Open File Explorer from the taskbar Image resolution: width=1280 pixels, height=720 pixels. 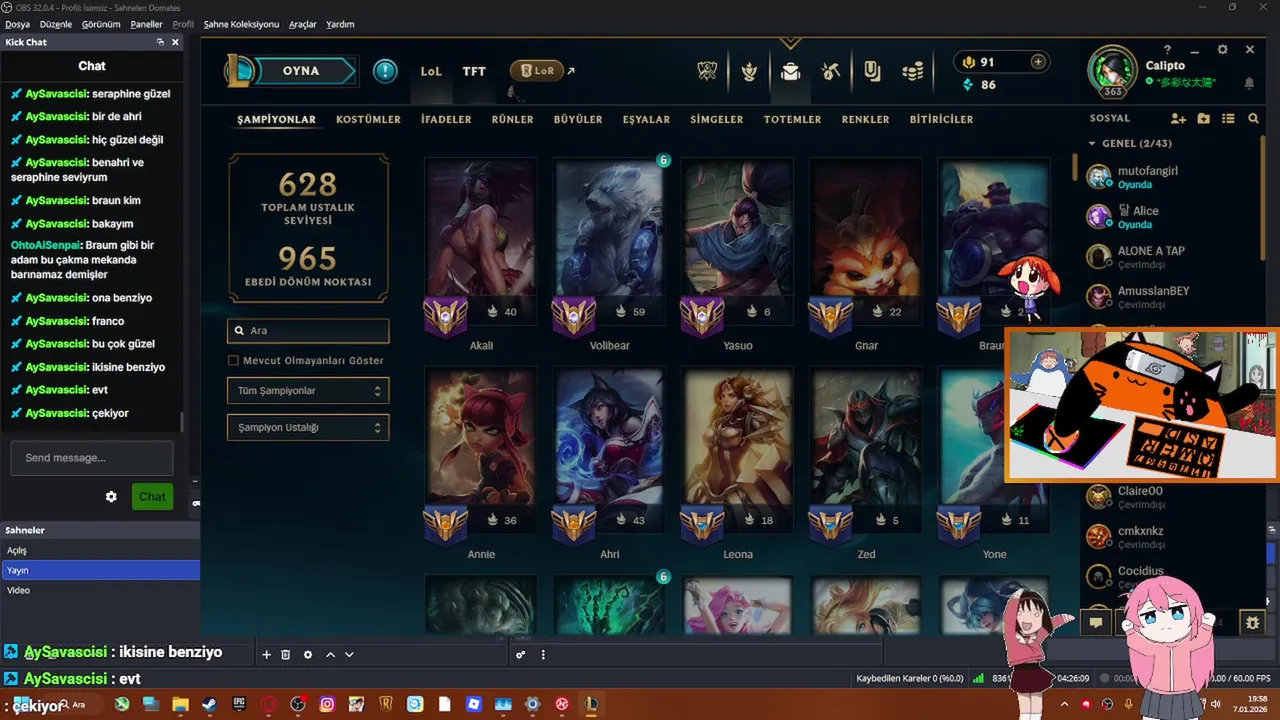[x=180, y=705]
